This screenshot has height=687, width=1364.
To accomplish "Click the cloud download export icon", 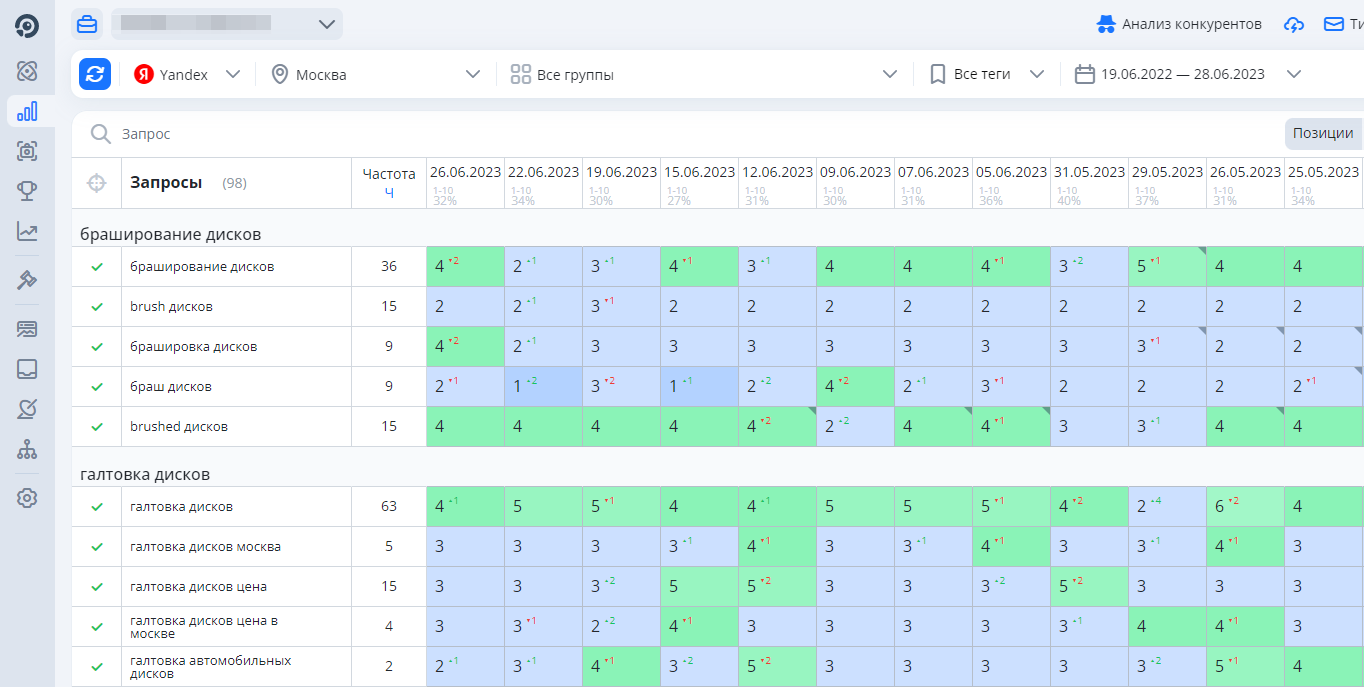I will pos(1294,24).
